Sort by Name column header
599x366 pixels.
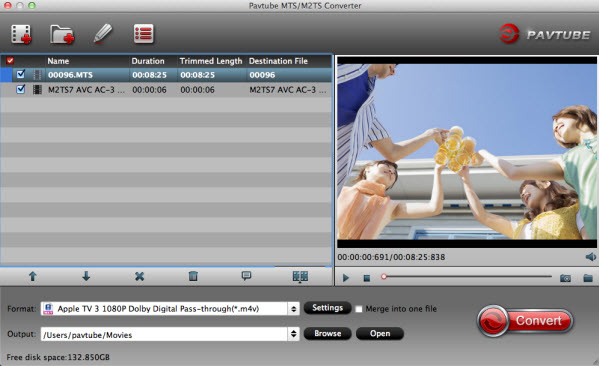(x=58, y=61)
